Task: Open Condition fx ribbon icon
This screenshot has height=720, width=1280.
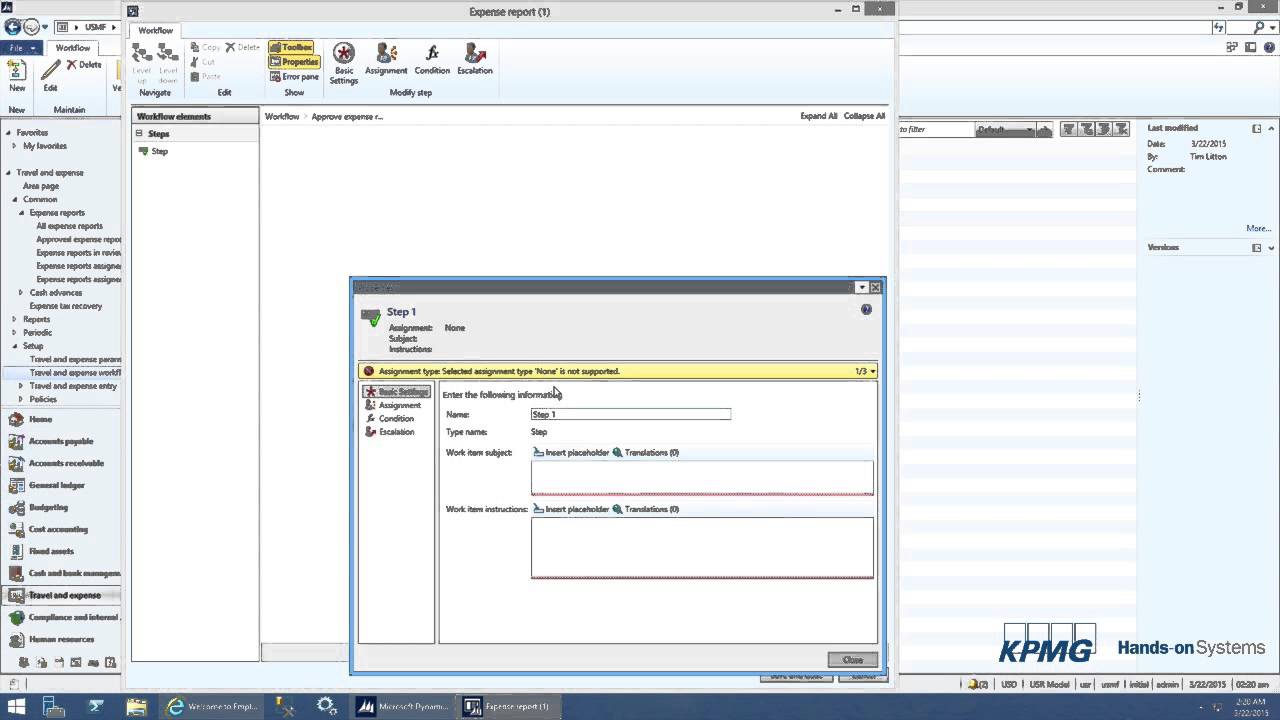Action: click(x=432, y=60)
